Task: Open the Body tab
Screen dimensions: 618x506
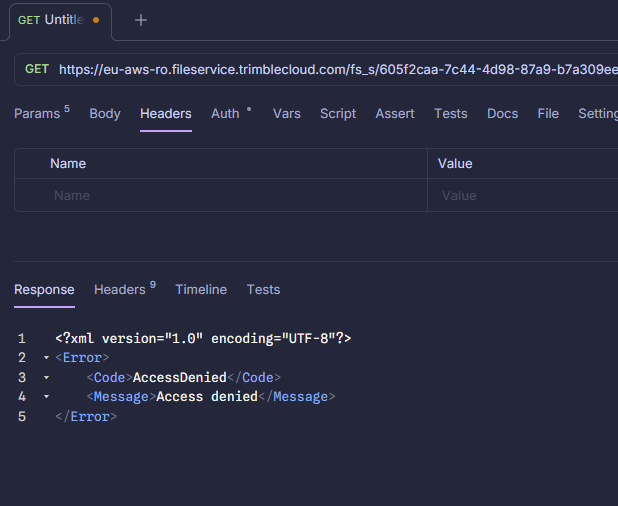Action: coord(105,113)
